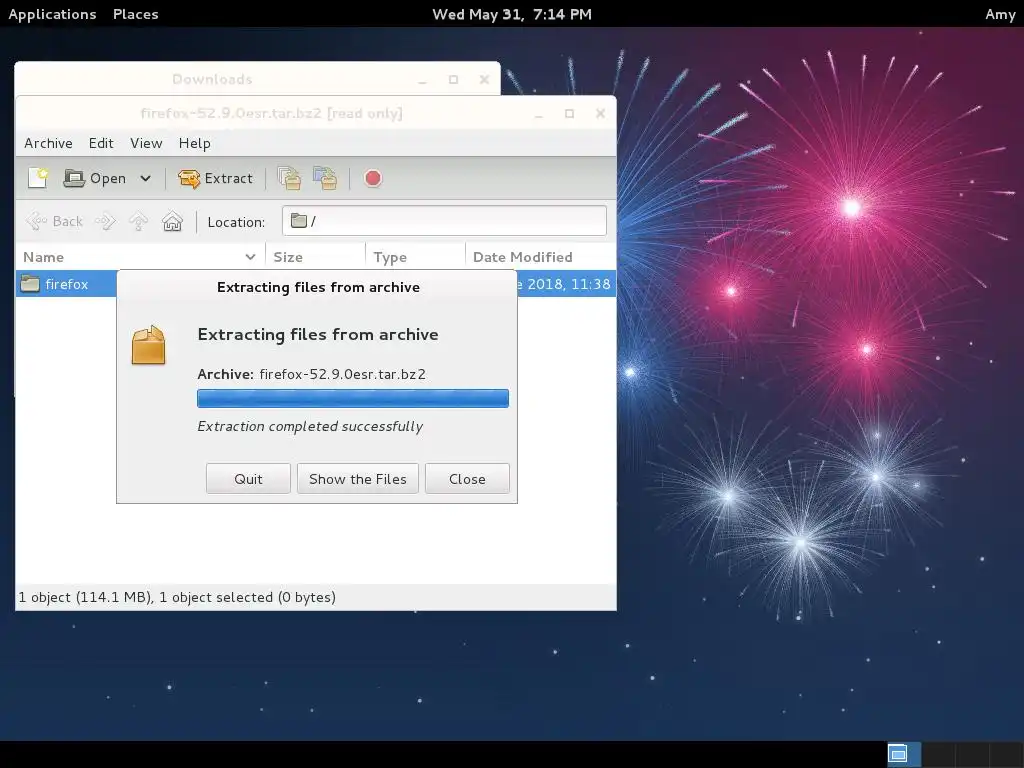The width and height of the screenshot is (1024, 768).
Task: Expand the Open recent archives dropdown arrow
Action: tap(146, 178)
